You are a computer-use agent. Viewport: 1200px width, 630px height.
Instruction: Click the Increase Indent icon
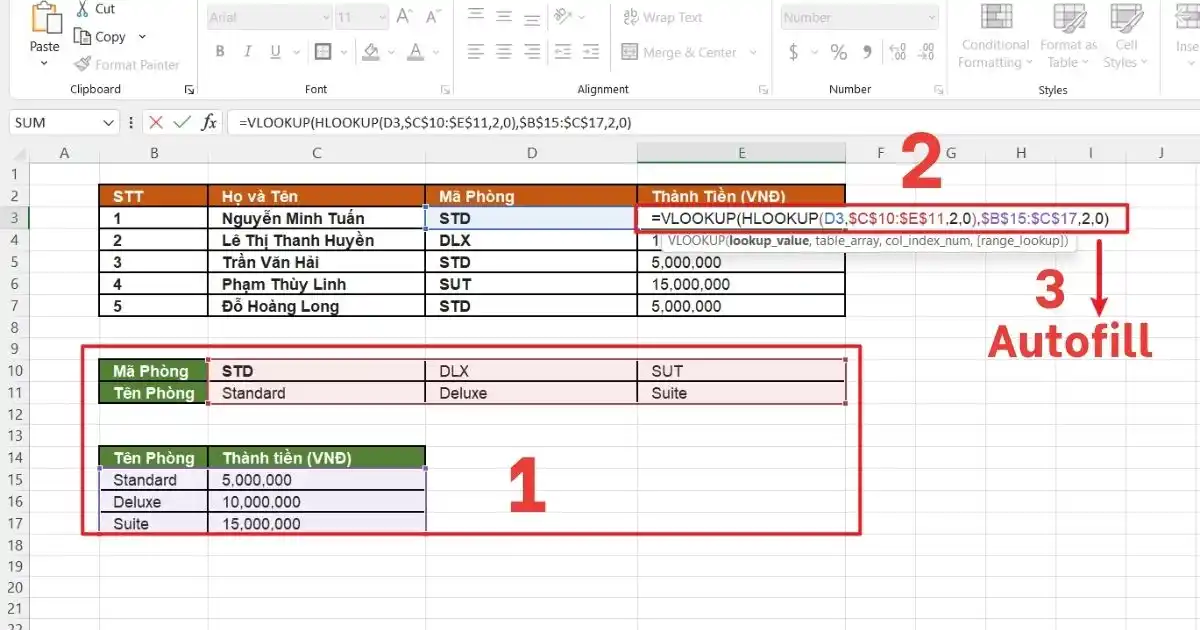pyautogui.click(x=593, y=52)
